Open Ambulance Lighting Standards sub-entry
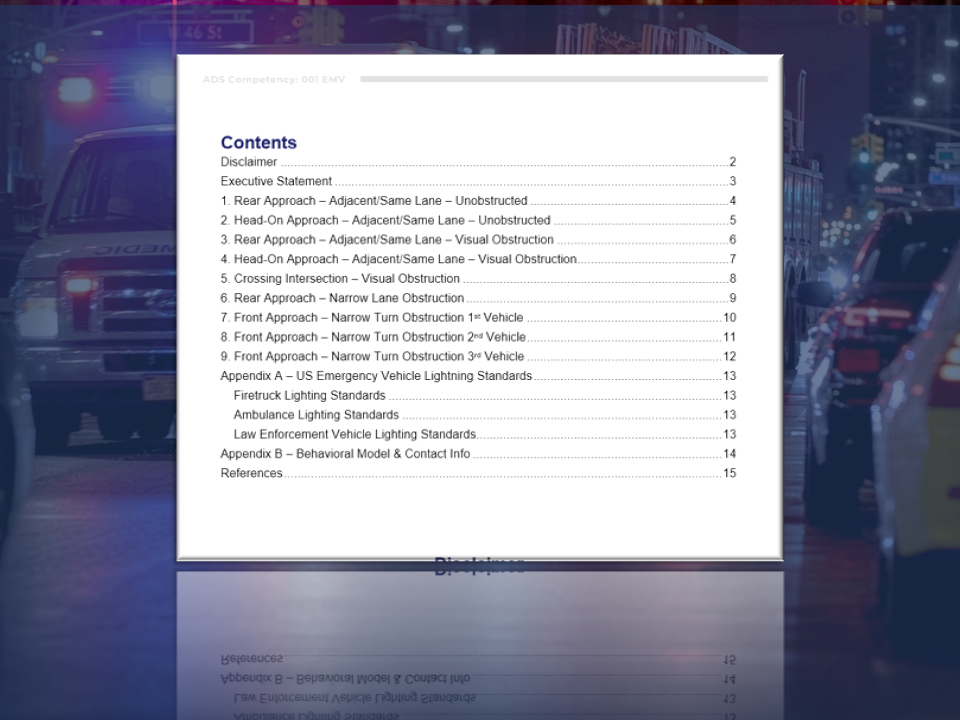960x720 pixels. 485,415
